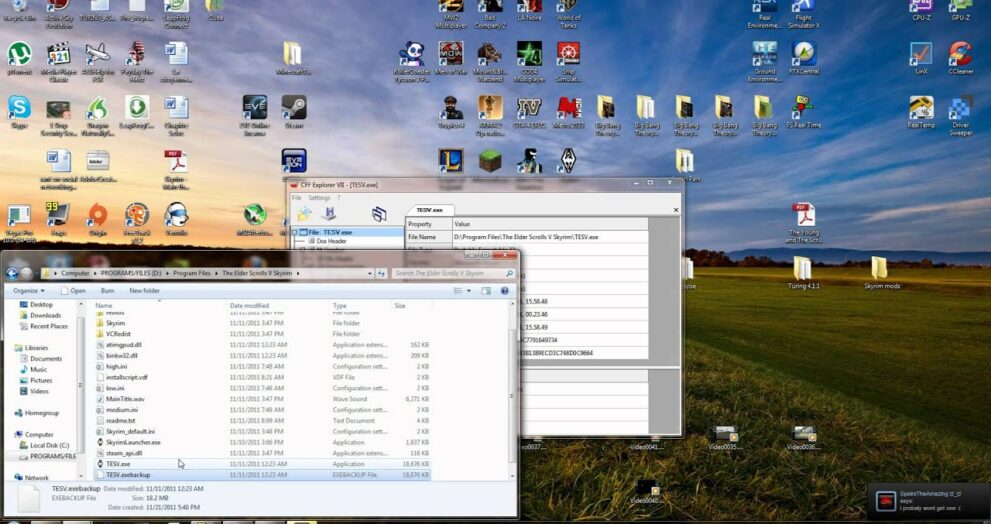Open the Skyrim mods desktop folder
The height and width of the screenshot is (524, 991).
(881, 268)
